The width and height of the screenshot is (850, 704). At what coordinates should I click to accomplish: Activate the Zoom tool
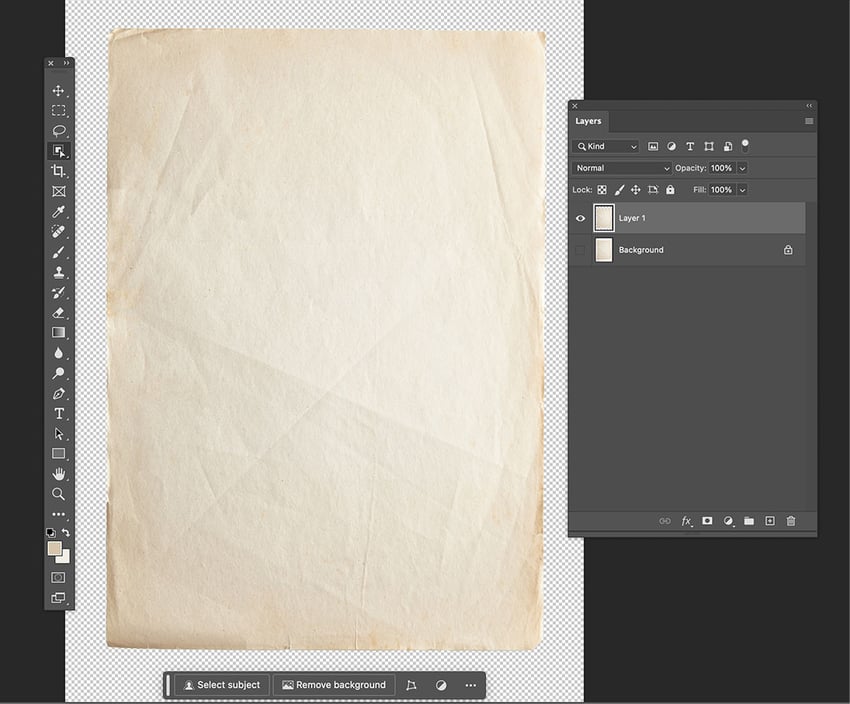click(x=59, y=494)
